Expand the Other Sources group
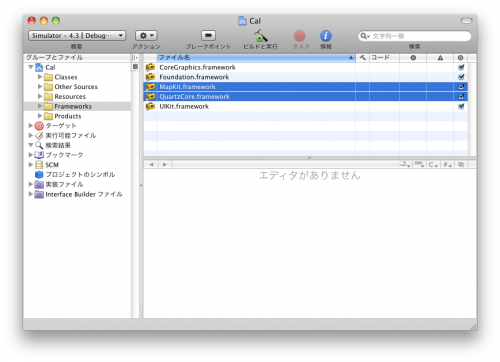 [40, 86]
